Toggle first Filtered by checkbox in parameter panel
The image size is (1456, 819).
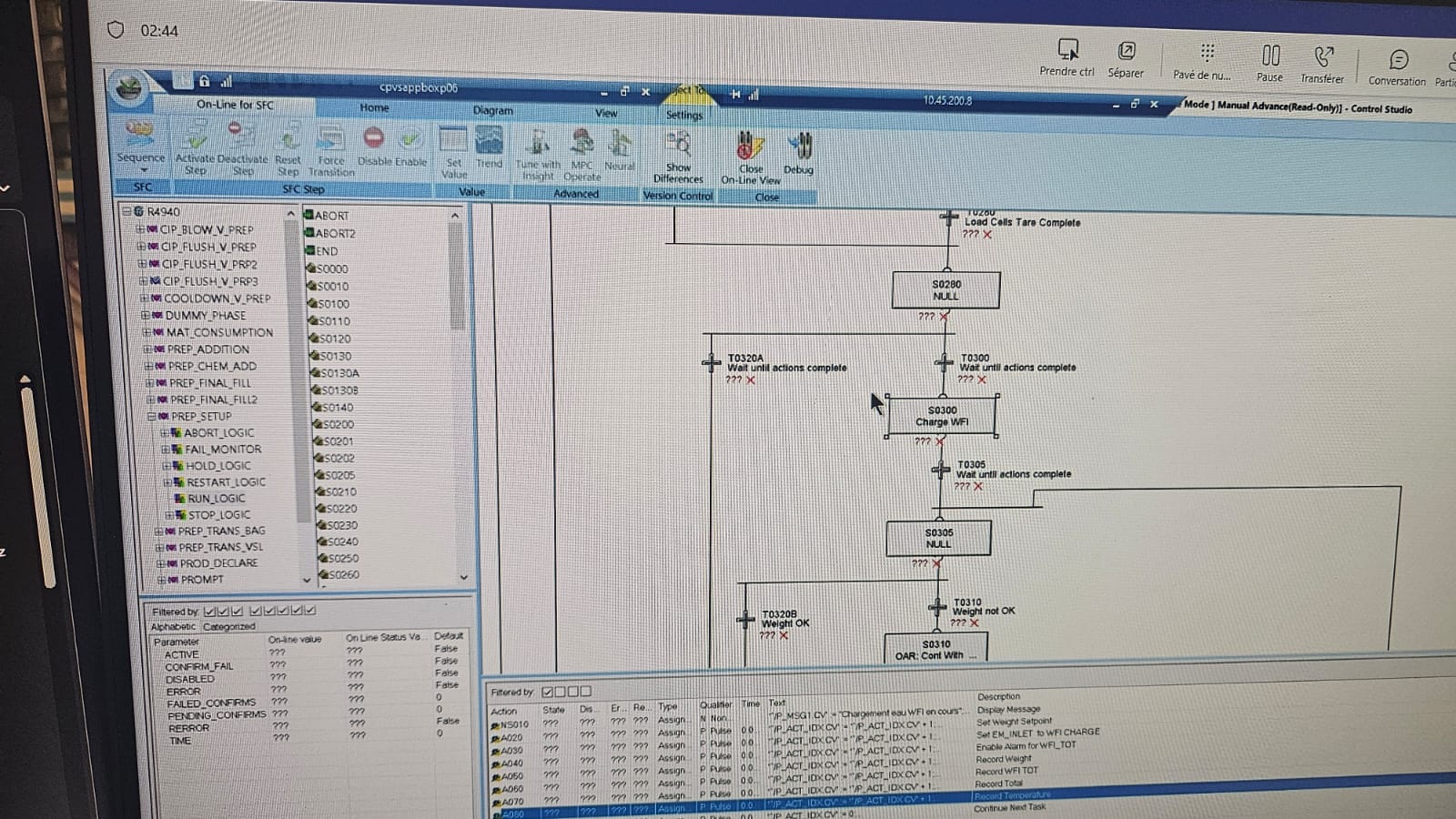tap(210, 612)
